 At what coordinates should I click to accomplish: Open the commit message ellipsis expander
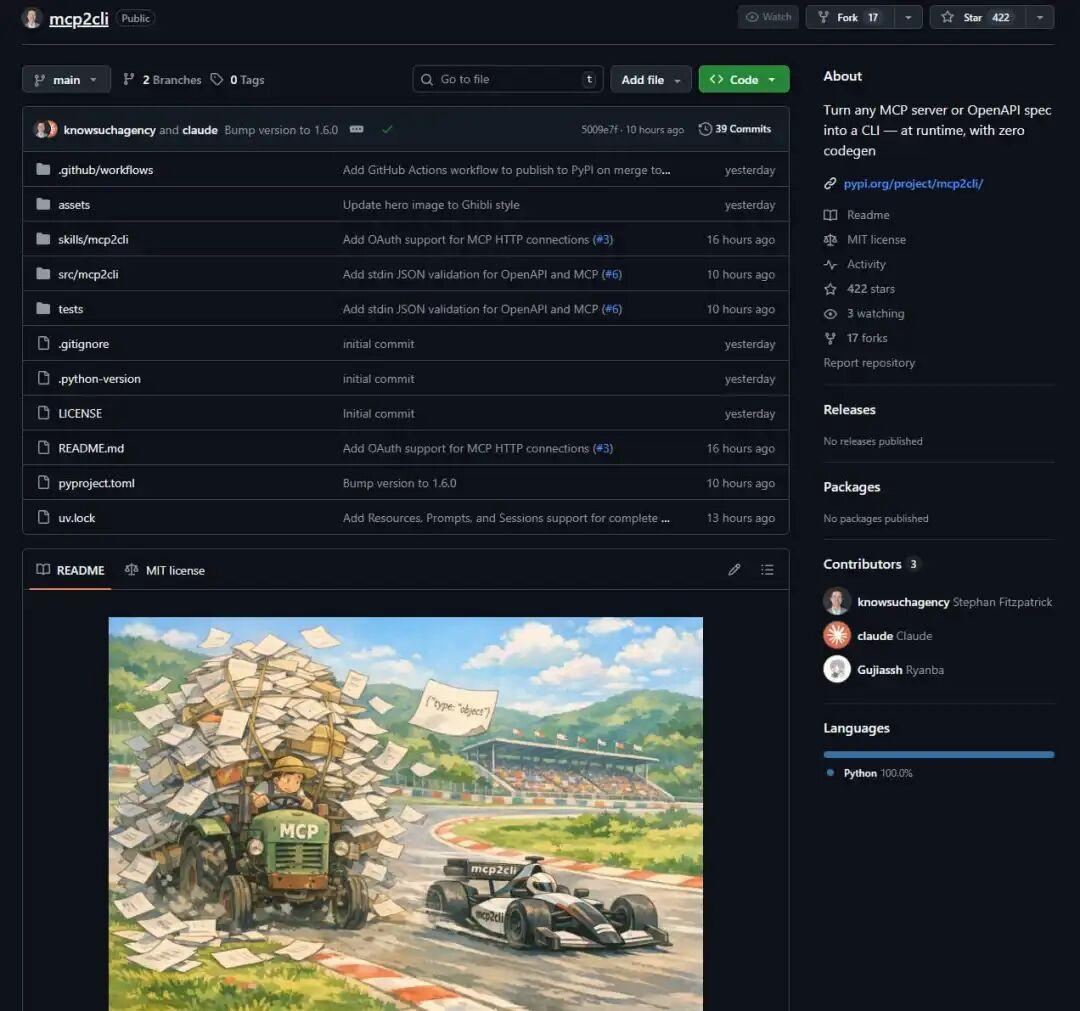(x=356, y=129)
